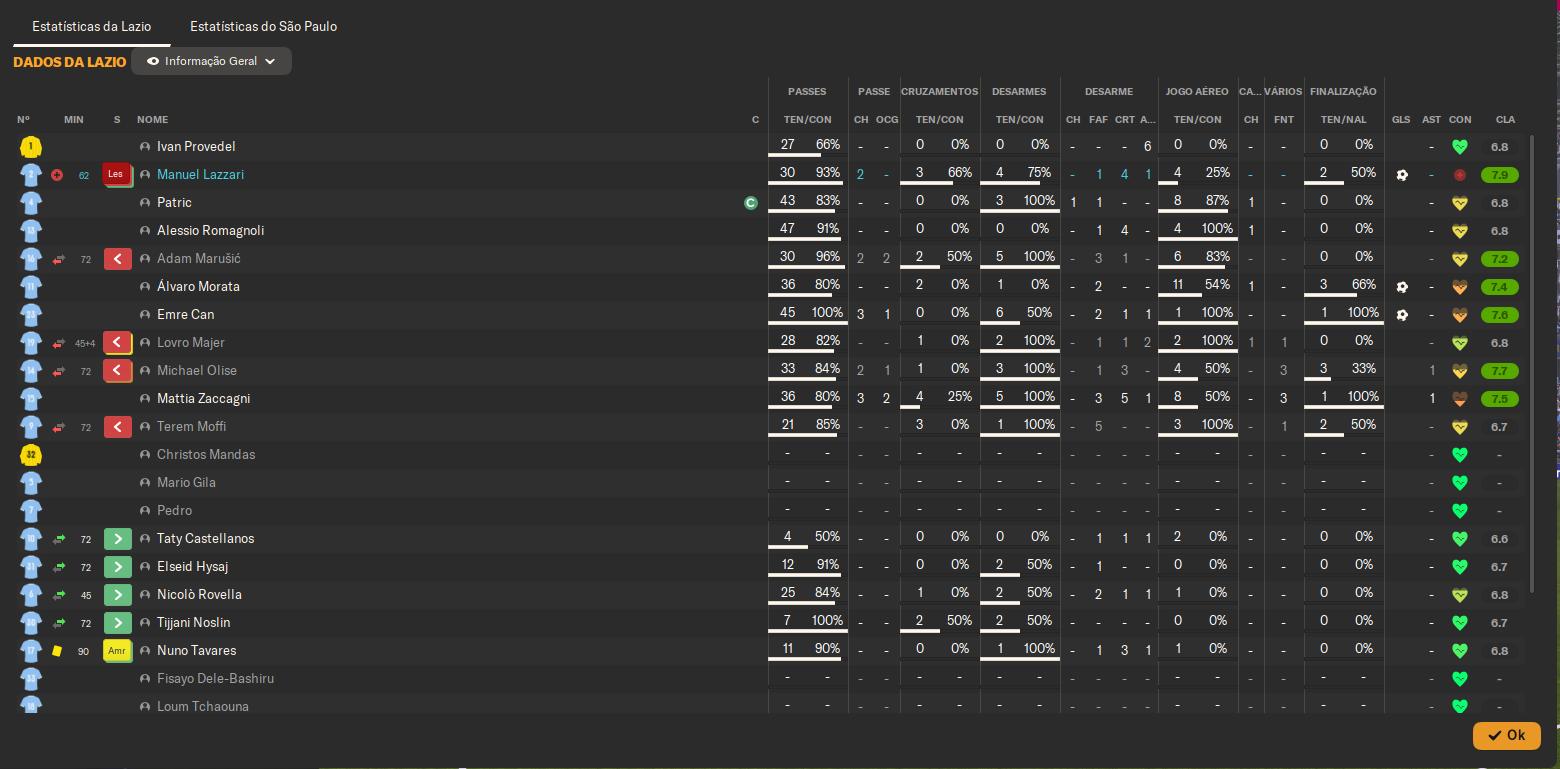This screenshot has width=1560, height=769.
Task: Click Michael Olise's 7.7 rating badge
Action: pyautogui.click(x=1499, y=371)
